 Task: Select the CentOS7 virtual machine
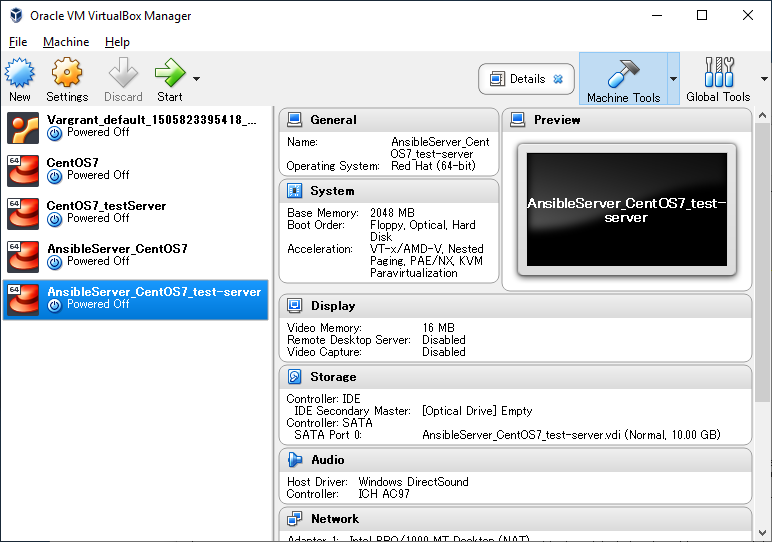tap(135, 170)
